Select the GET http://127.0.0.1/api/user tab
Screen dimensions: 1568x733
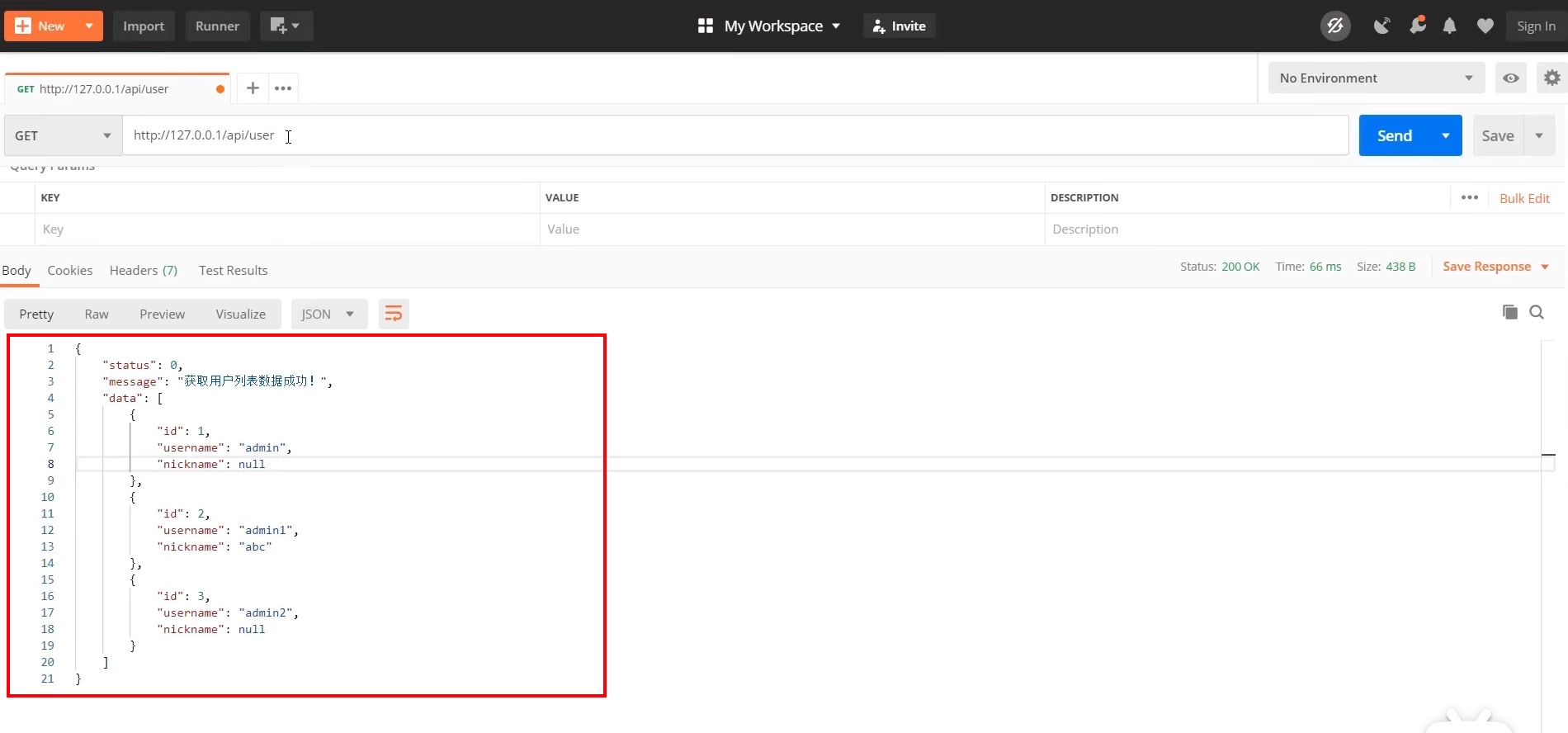(116, 88)
